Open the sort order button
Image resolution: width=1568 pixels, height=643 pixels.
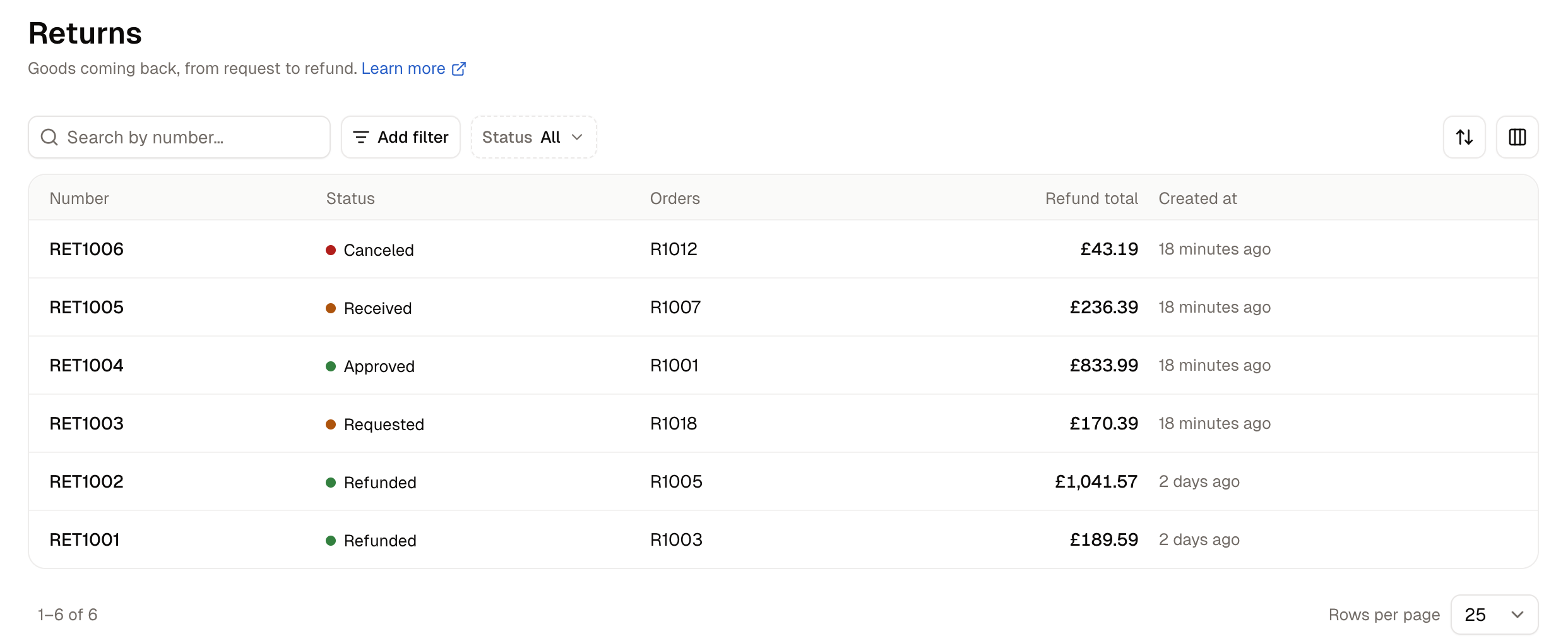(x=1464, y=137)
